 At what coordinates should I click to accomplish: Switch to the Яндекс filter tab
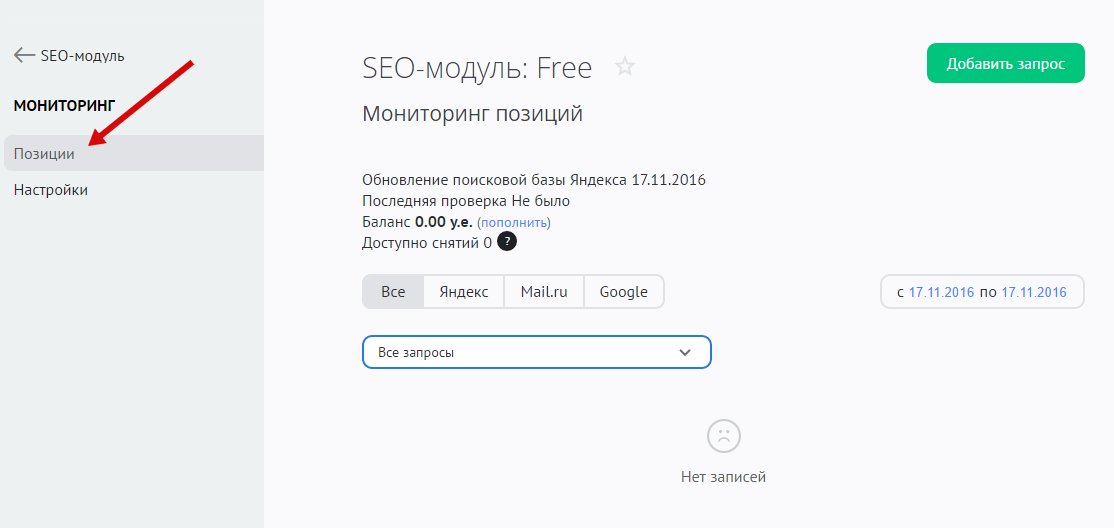click(464, 292)
